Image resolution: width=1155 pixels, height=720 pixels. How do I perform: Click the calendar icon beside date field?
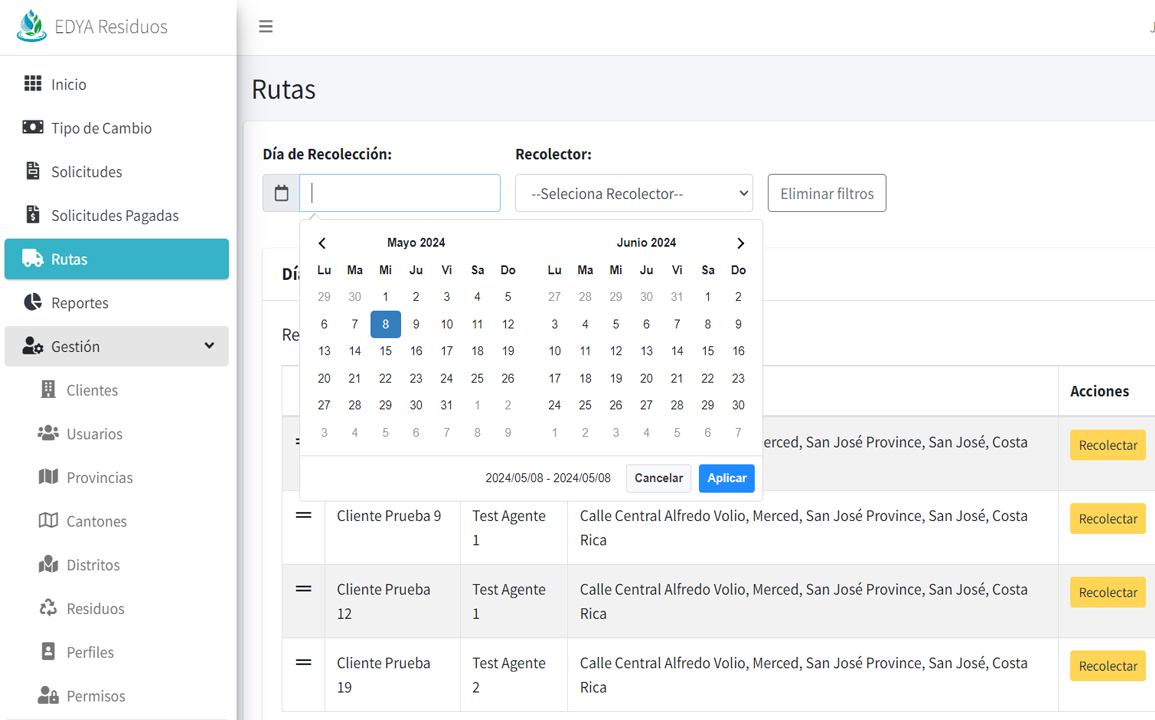coord(281,193)
